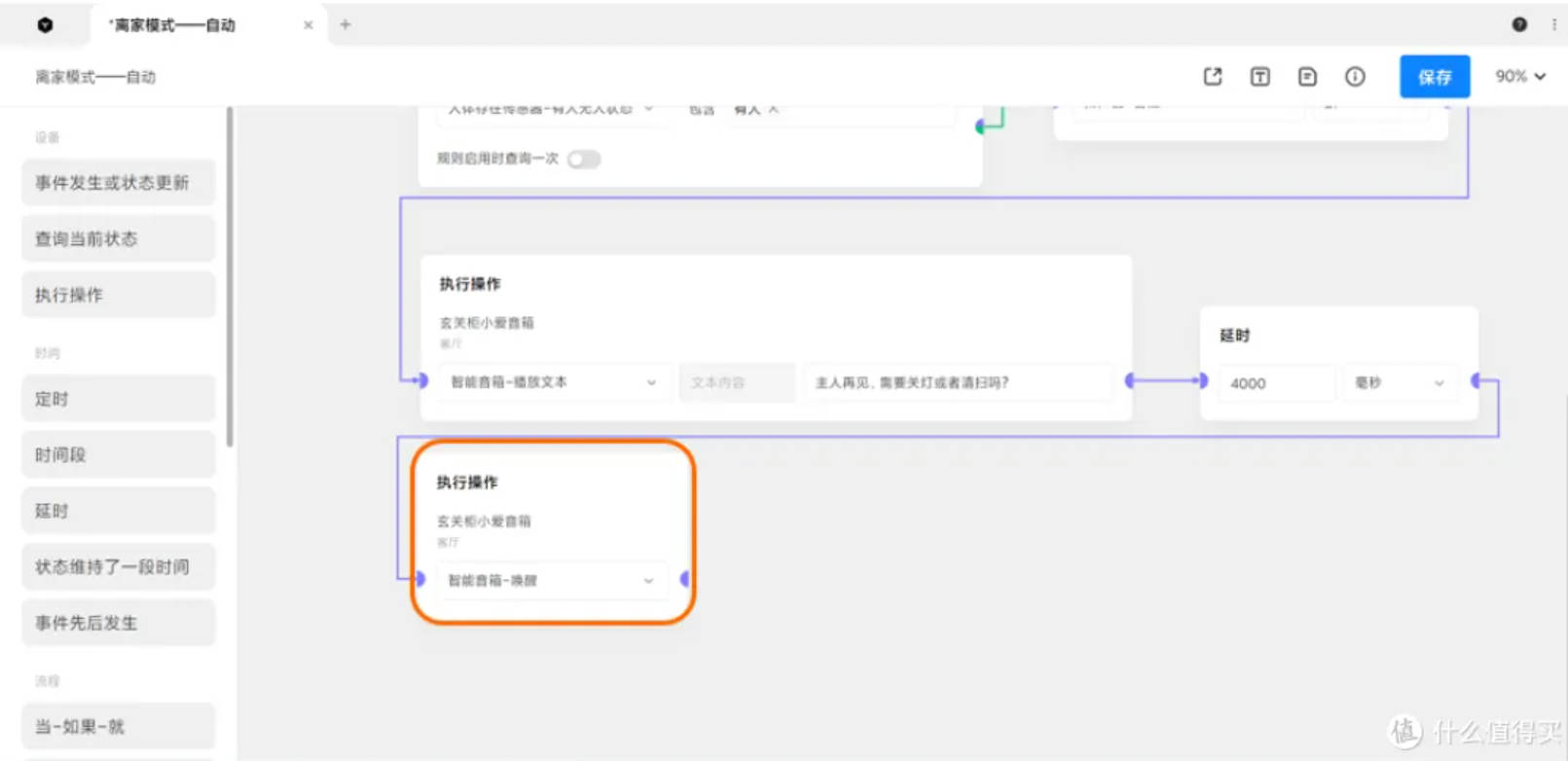Close the 离家模式——自动 tab
The width and height of the screenshot is (1568, 761).
[x=309, y=25]
